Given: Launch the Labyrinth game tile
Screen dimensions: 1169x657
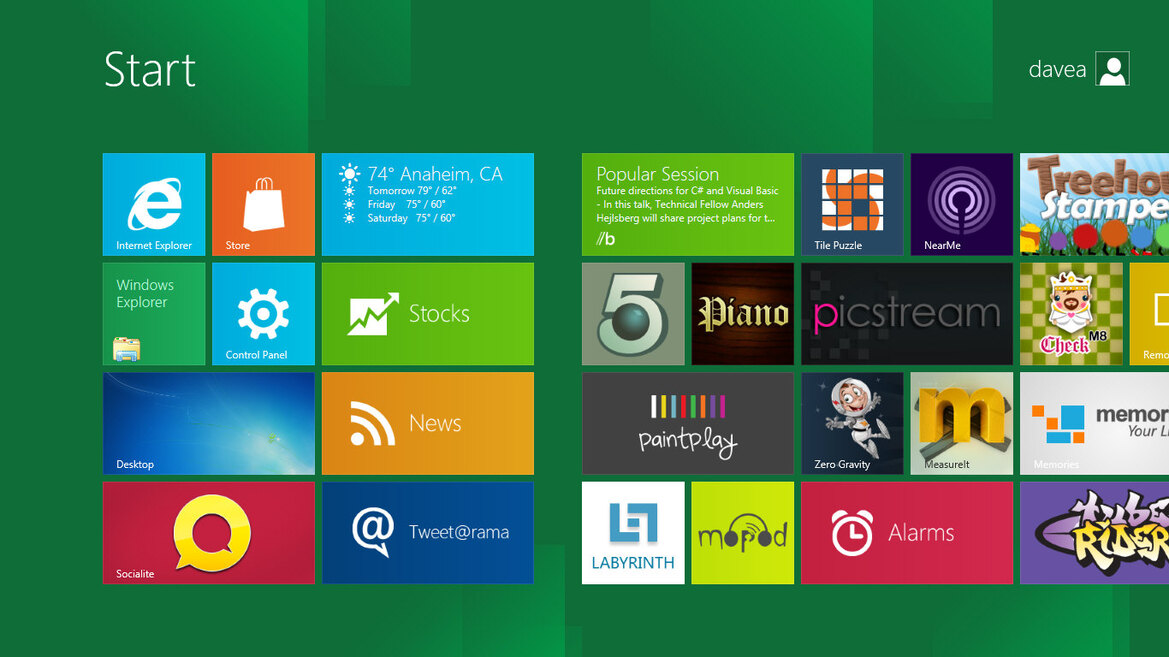Looking at the screenshot, I should pos(633,533).
